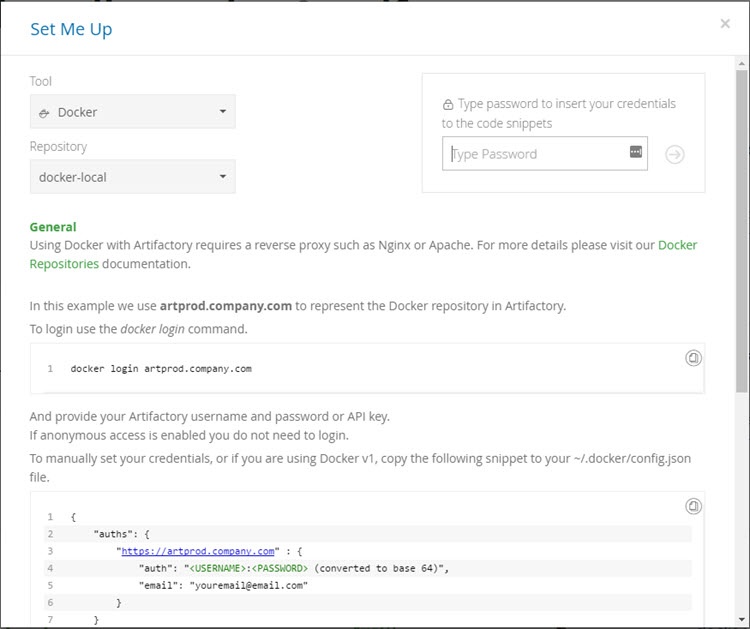The image size is (750, 629).
Task: Click the Set Me Up dialog title
Action: (x=71, y=29)
